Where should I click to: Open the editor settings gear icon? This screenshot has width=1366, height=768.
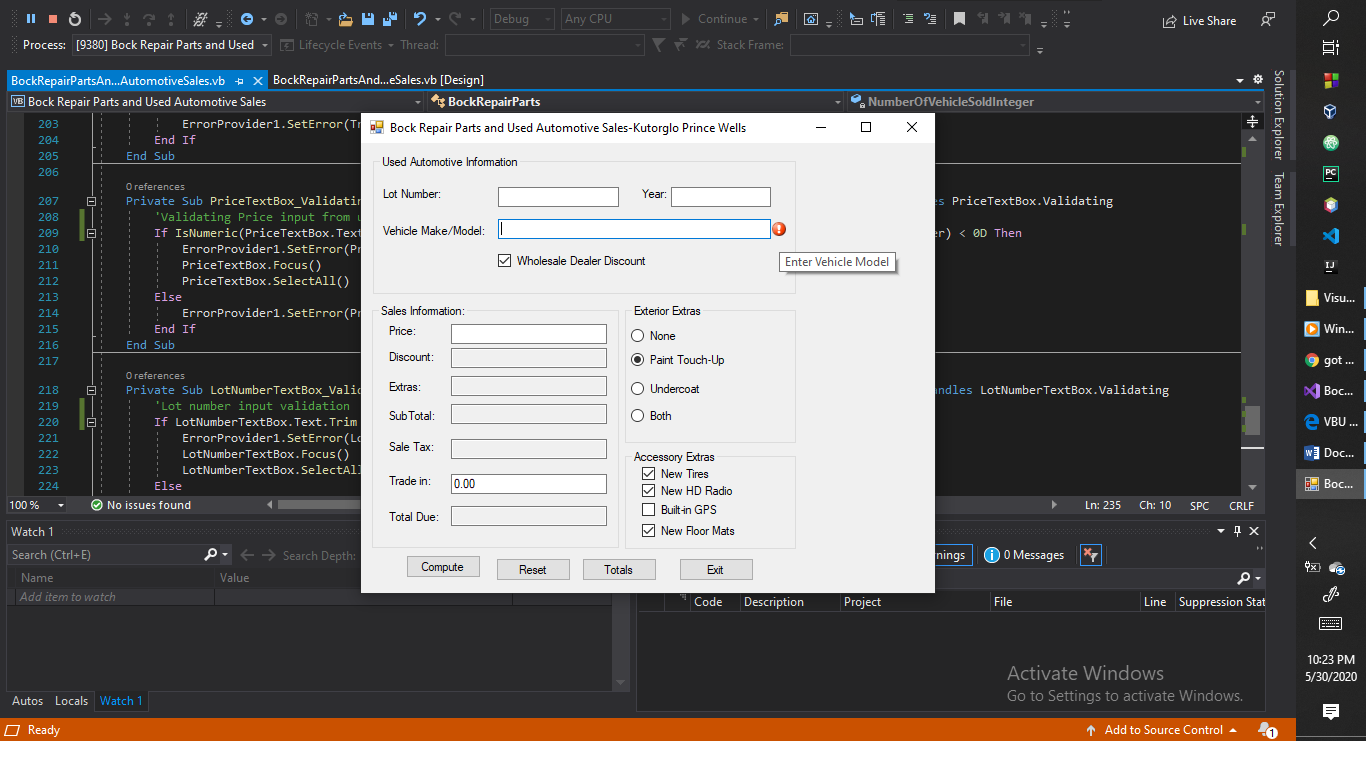tap(1257, 80)
